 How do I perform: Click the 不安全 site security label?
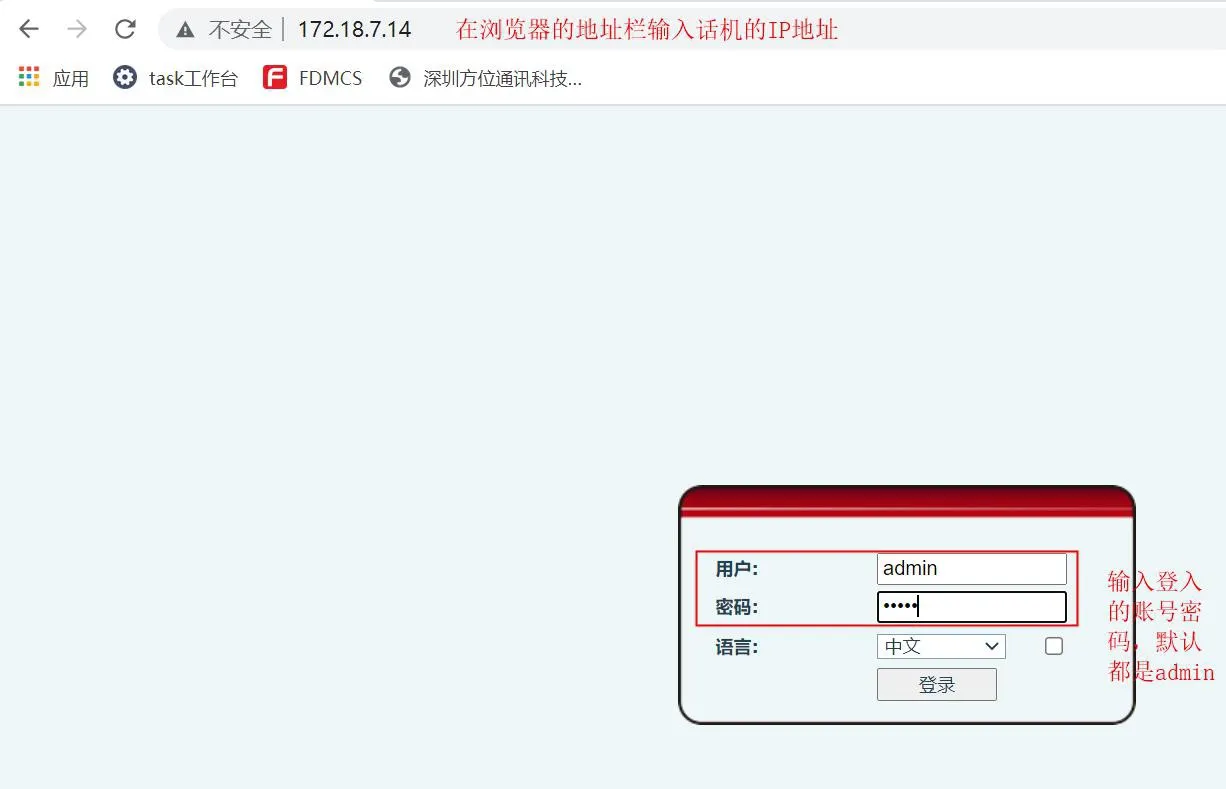(240, 30)
